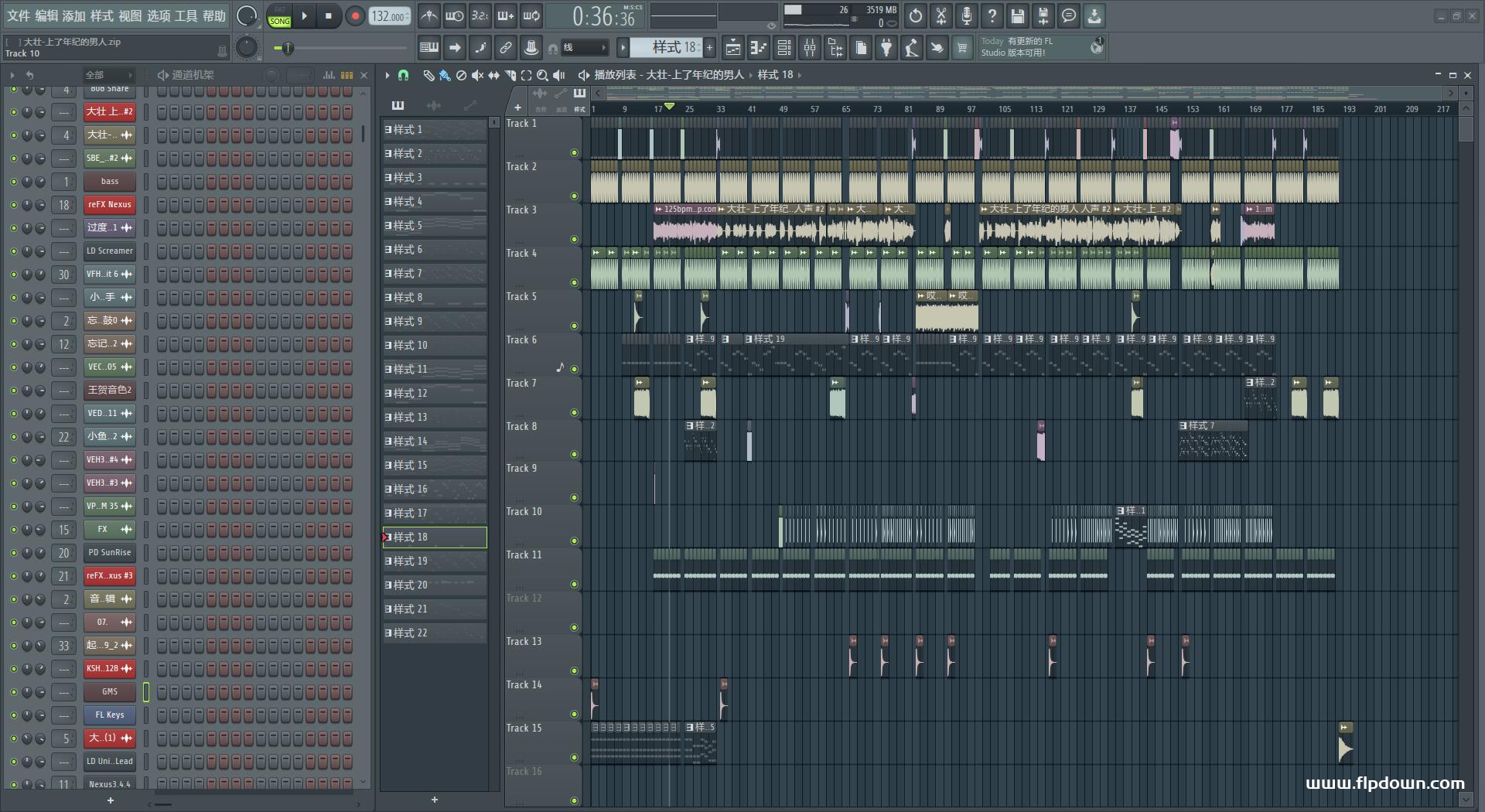Click the Record button
Viewport: 1485px width, 812px height.
tap(355, 16)
